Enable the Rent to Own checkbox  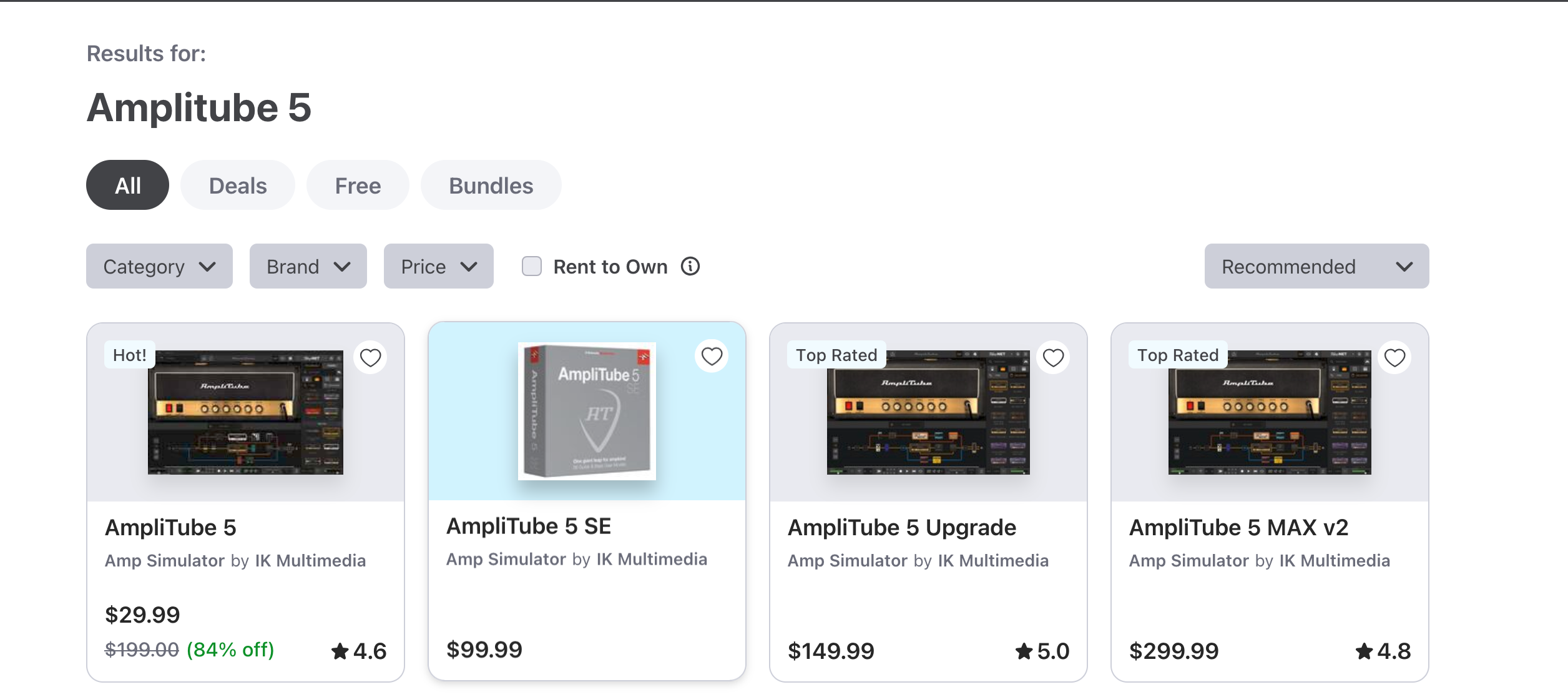coord(532,267)
